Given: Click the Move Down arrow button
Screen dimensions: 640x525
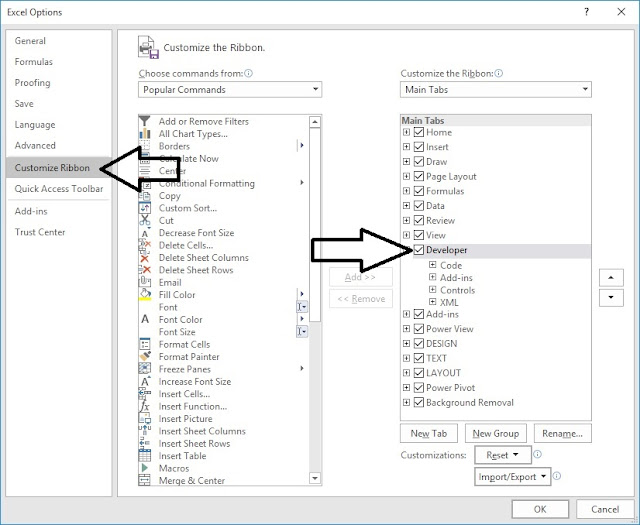Looking at the screenshot, I should coord(611,298).
